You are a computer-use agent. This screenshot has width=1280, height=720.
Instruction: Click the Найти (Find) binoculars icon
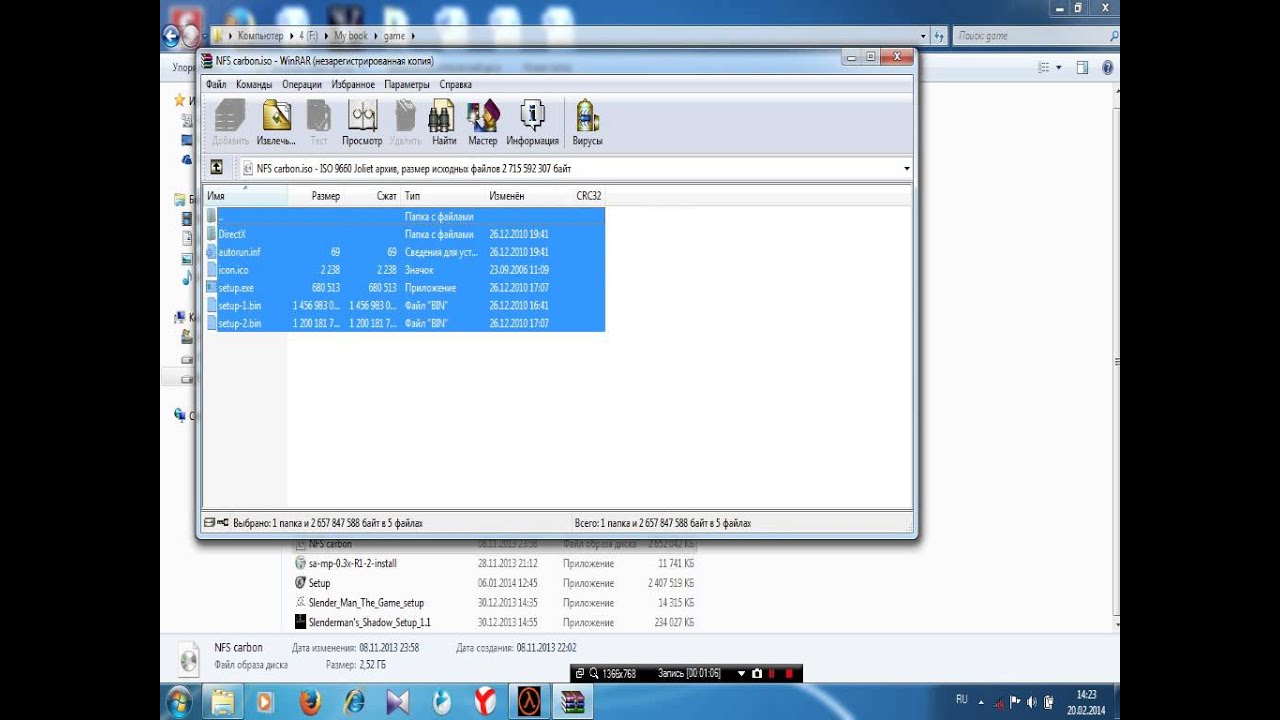point(443,116)
